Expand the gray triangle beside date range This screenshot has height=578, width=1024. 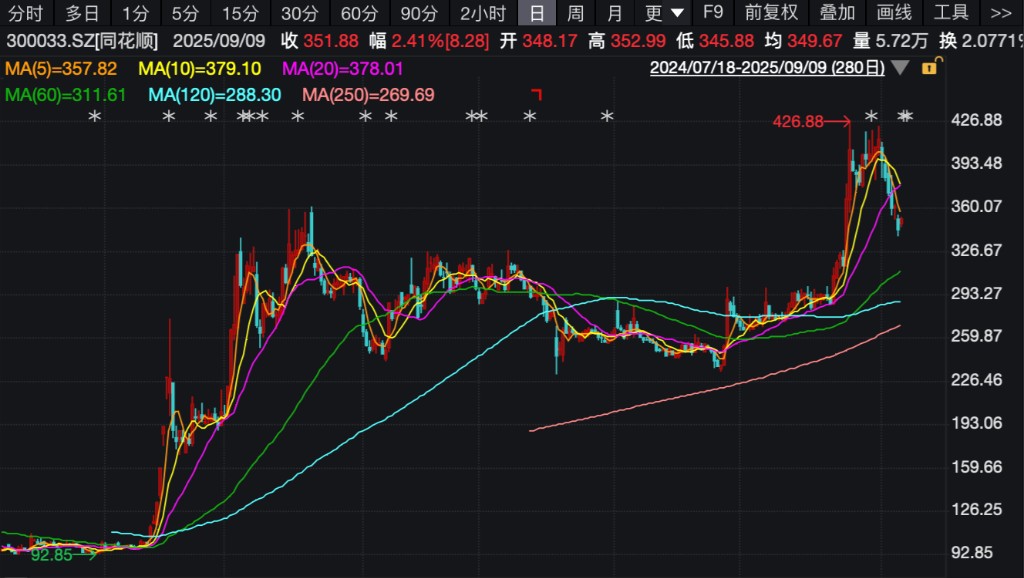click(x=900, y=68)
